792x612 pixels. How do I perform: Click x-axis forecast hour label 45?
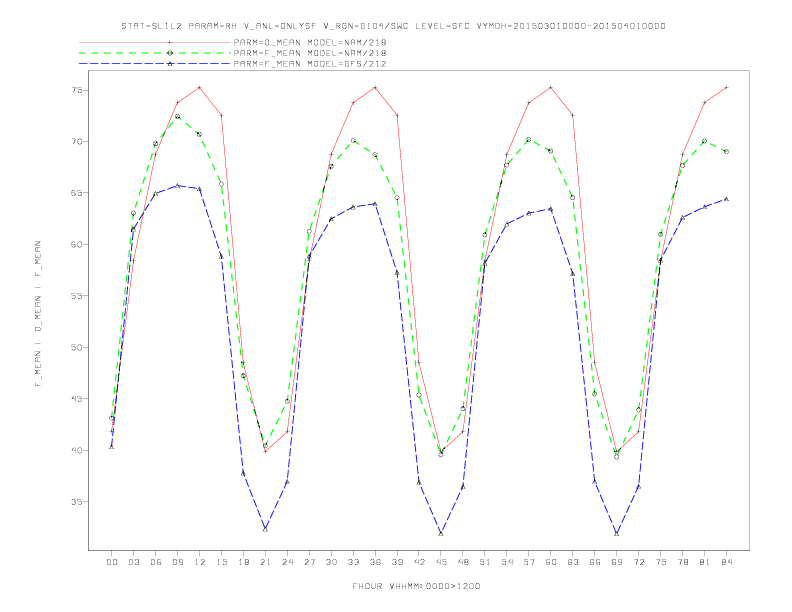pos(441,562)
